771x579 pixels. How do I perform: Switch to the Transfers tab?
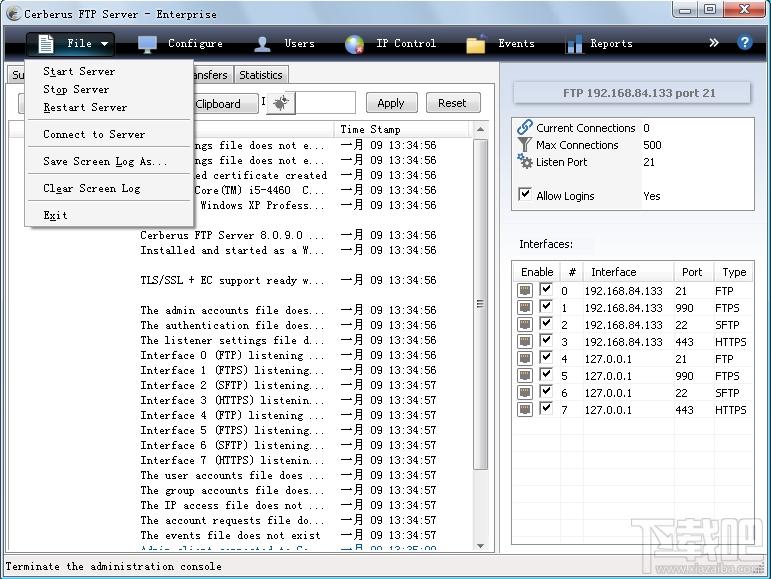[212, 75]
